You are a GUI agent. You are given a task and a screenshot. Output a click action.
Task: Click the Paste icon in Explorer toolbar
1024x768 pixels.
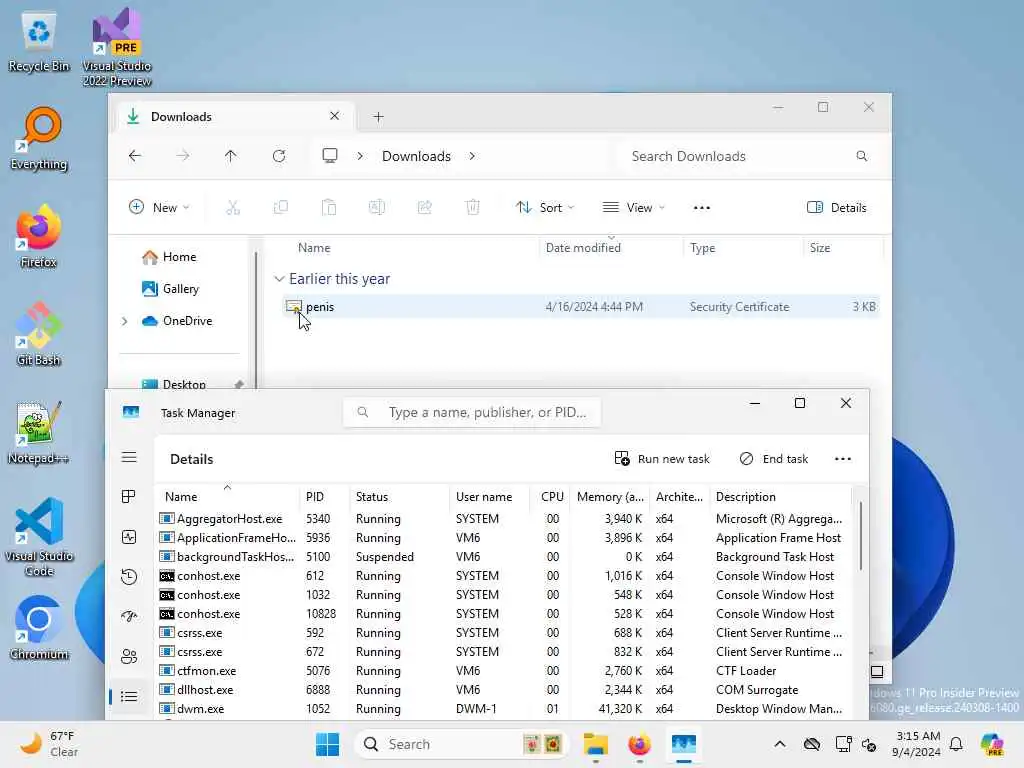[x=328, y=208]
